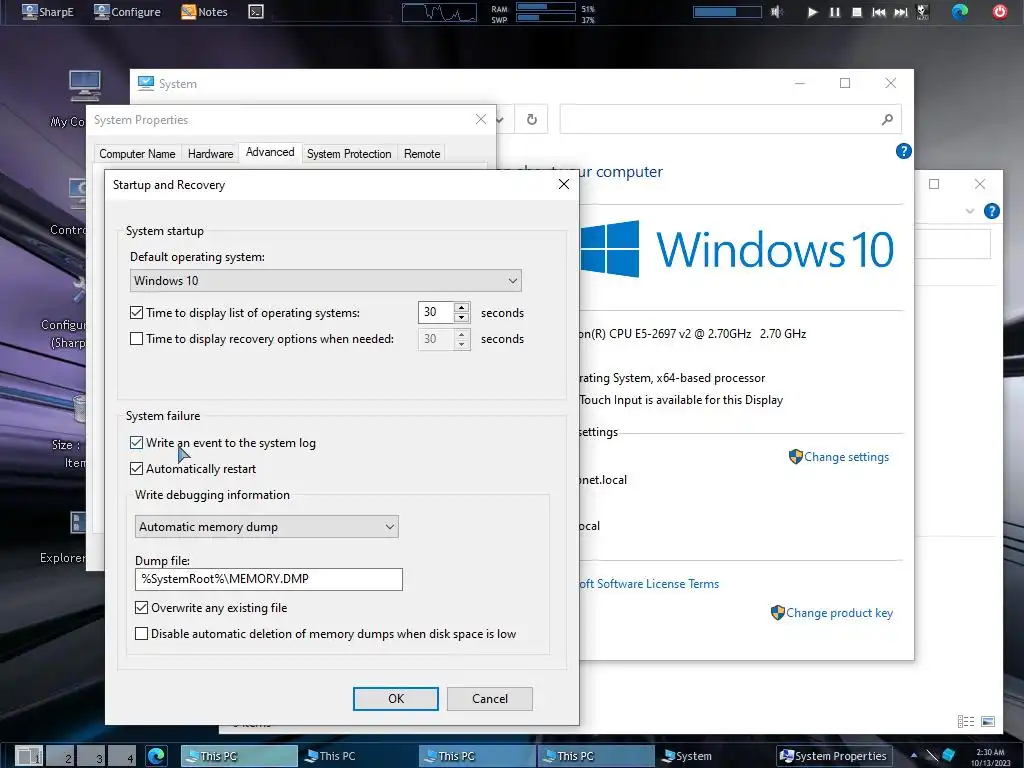The image size is (1024, 768).
Task: Mute audio with the speaker icon
Action: pyautogui.click(x=776, y=12)
